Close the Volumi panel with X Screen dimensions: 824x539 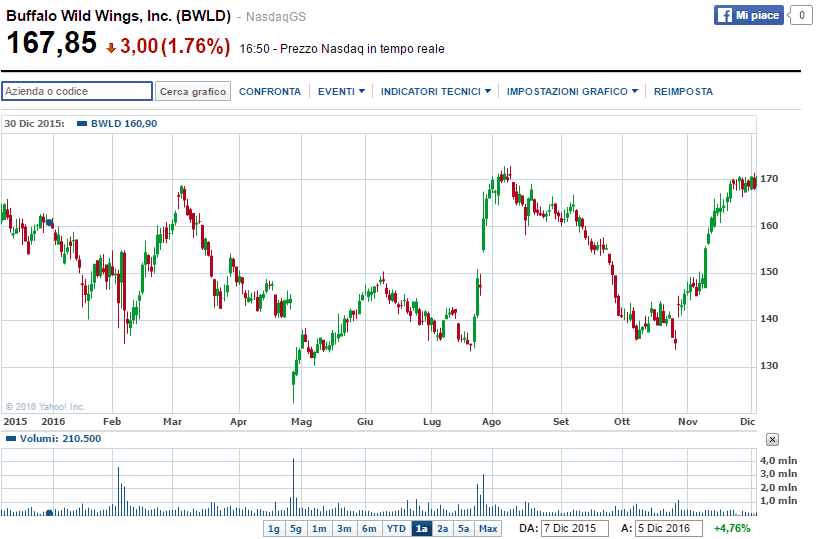(772, 439)
